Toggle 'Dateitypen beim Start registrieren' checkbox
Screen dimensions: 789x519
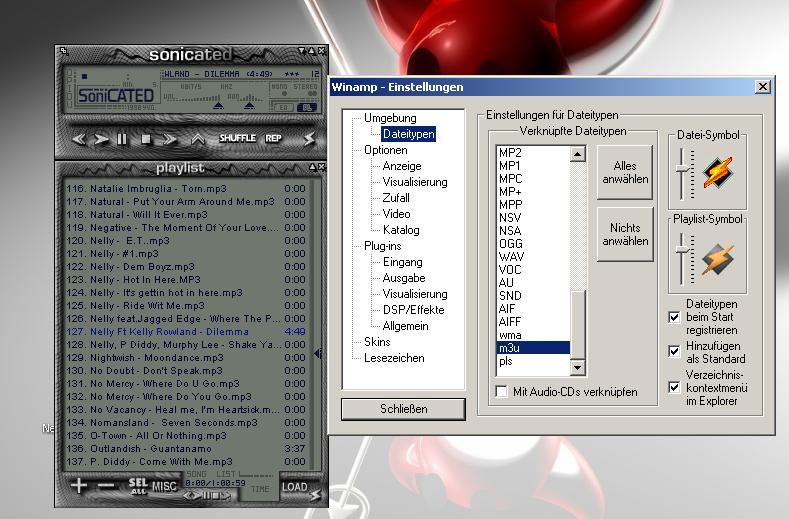(x=674, y=317)
